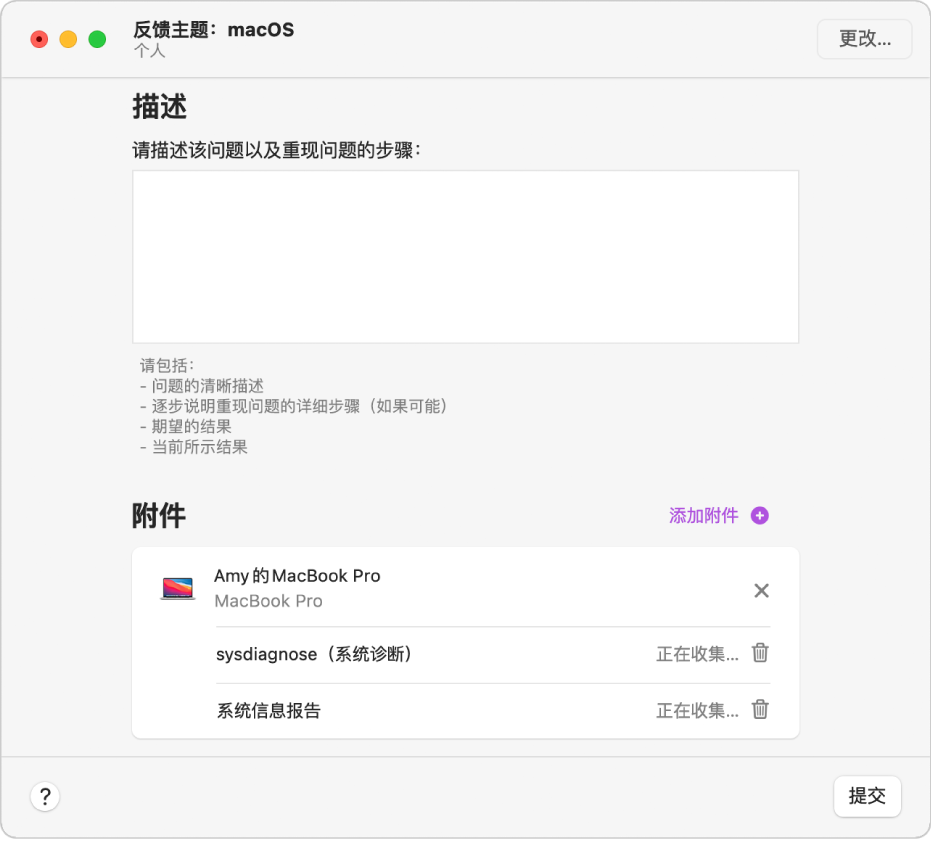Click the gray MacBook Pro model subtitle
Viewport: 931px width, 841px height.
tap(268, 601)
